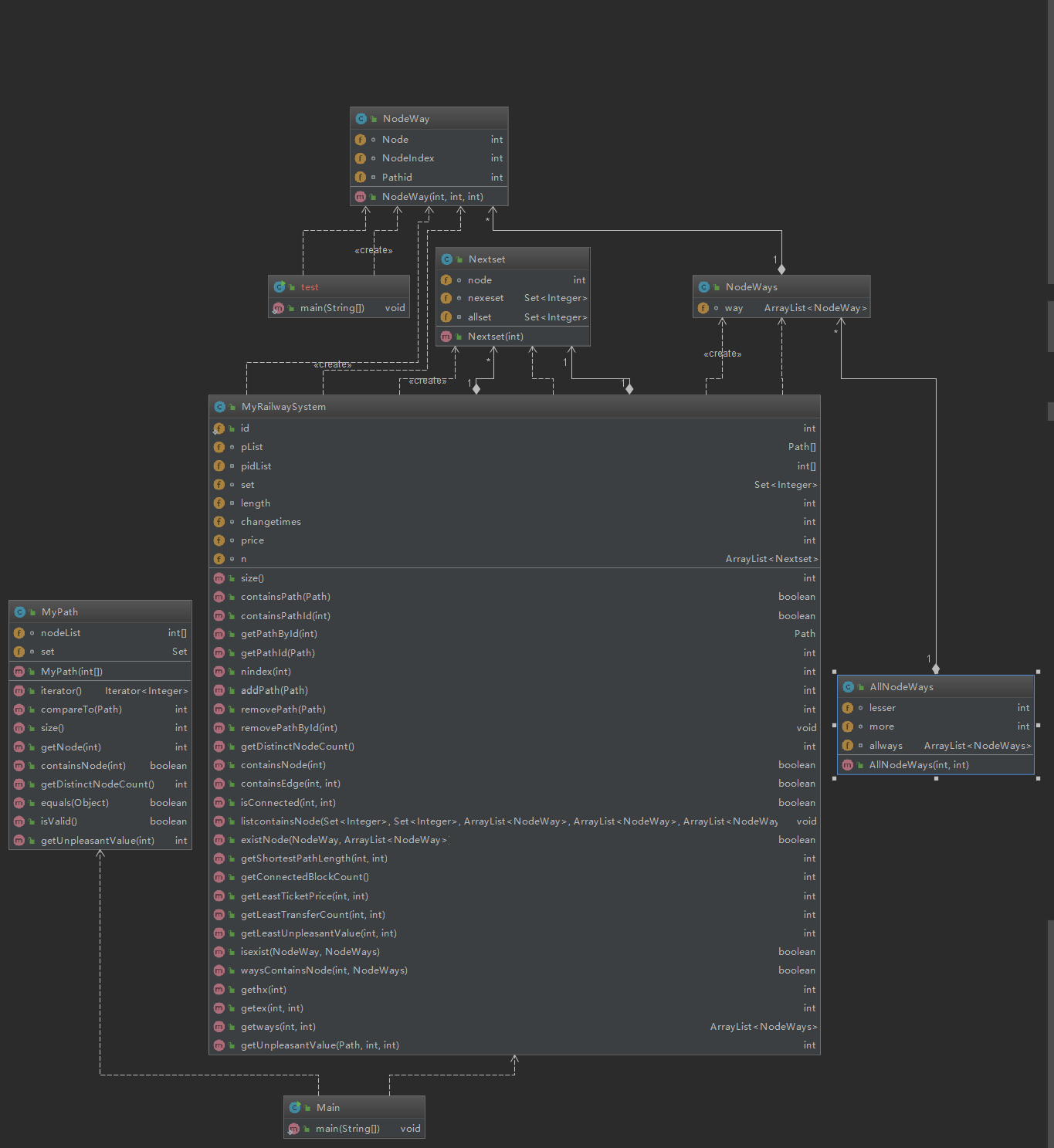Click the class icon beside test

[280, 287]
